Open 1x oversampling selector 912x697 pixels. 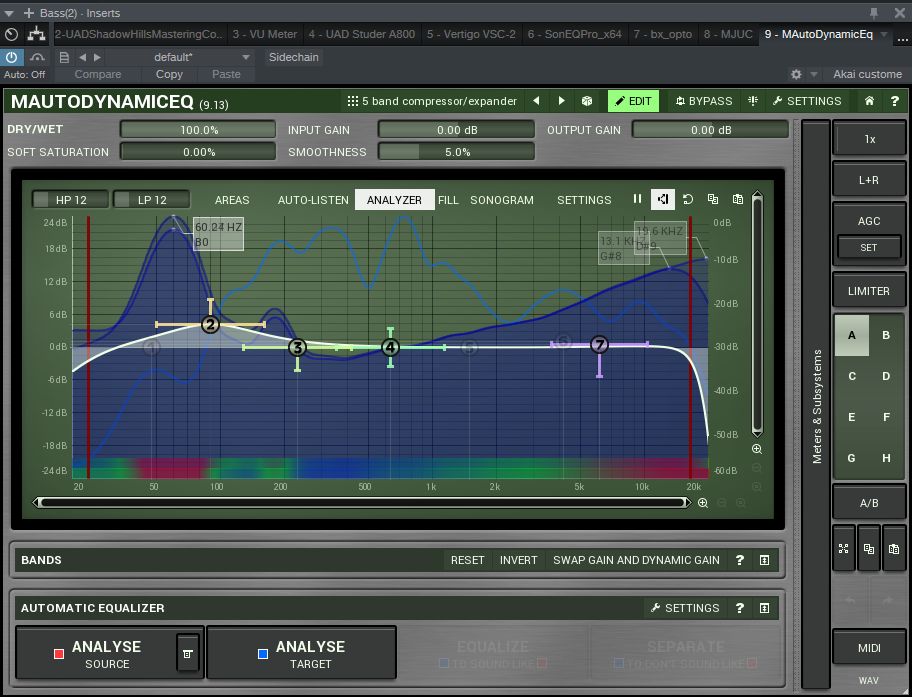[x=869, y=138]
